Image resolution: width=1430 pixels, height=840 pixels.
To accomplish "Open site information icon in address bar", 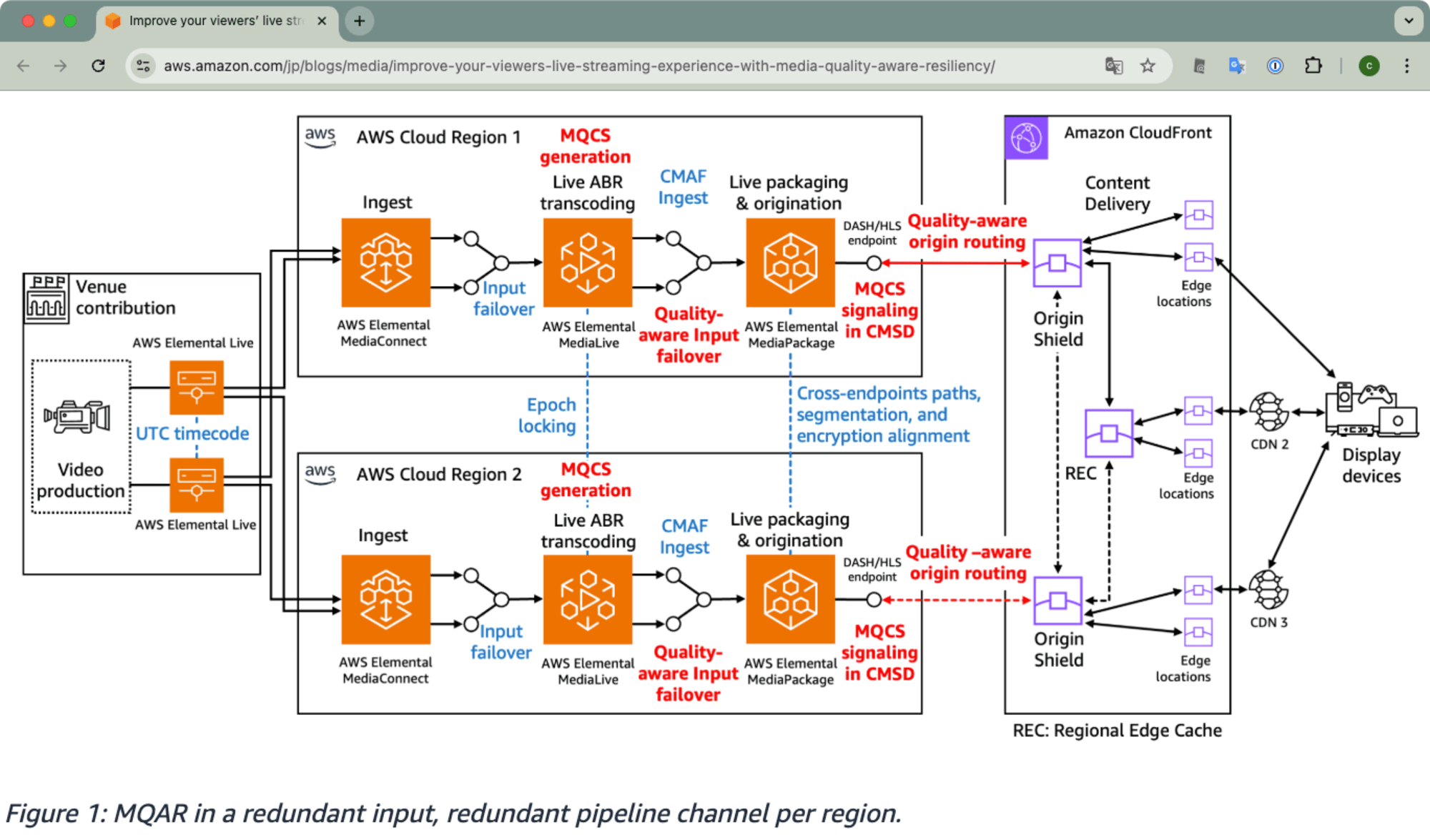I will click(x=143, y=66).
